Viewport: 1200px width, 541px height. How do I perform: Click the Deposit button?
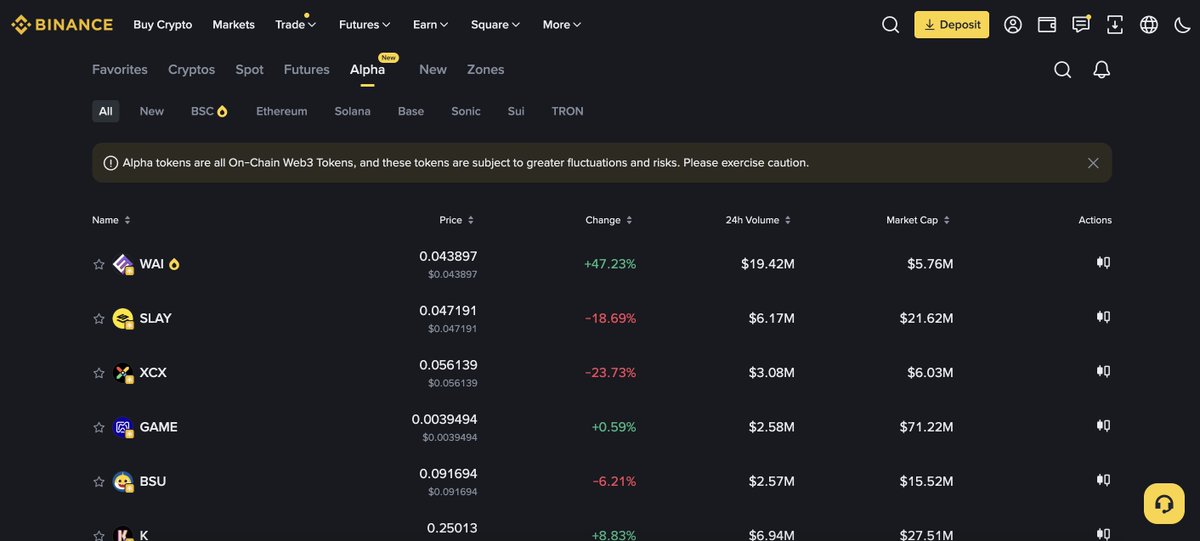(x=952, y=25)
